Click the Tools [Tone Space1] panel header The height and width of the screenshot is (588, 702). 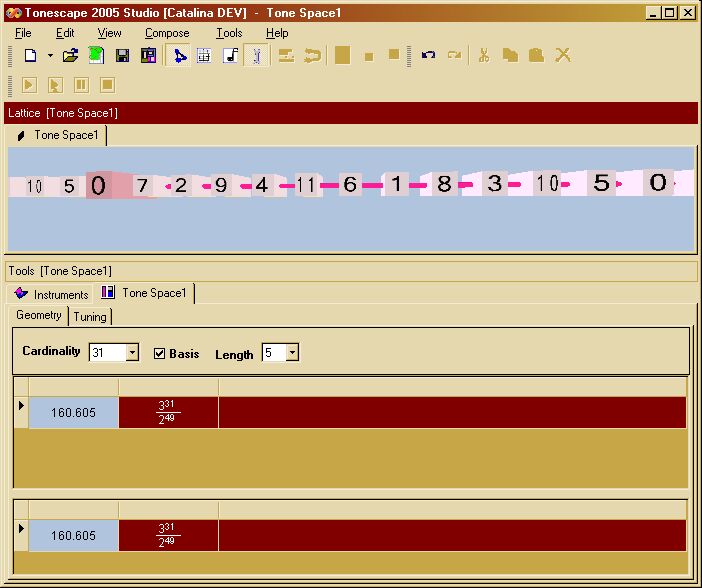tap(351, 271)
